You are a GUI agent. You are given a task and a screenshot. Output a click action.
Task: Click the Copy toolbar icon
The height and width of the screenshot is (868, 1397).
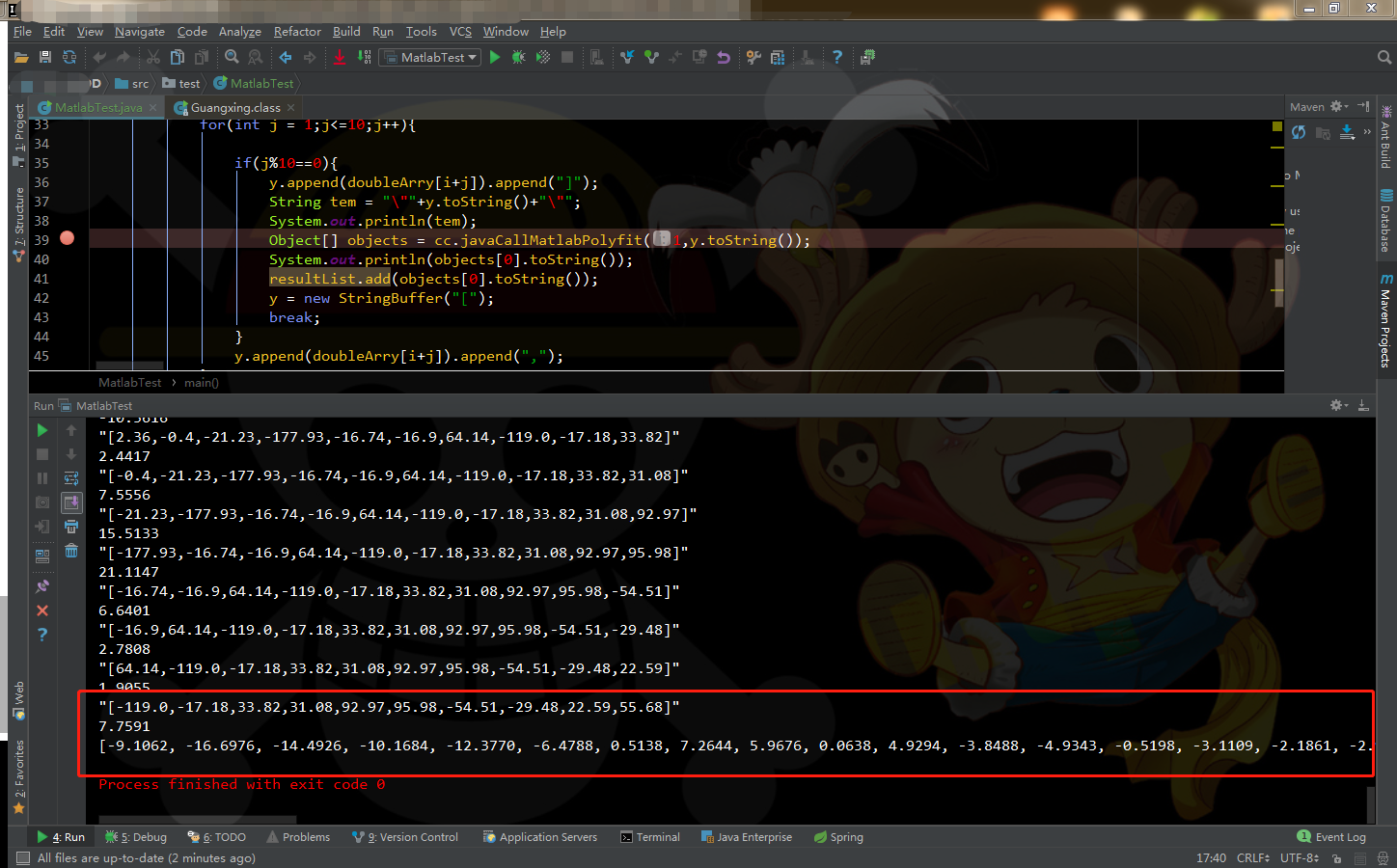178,58
